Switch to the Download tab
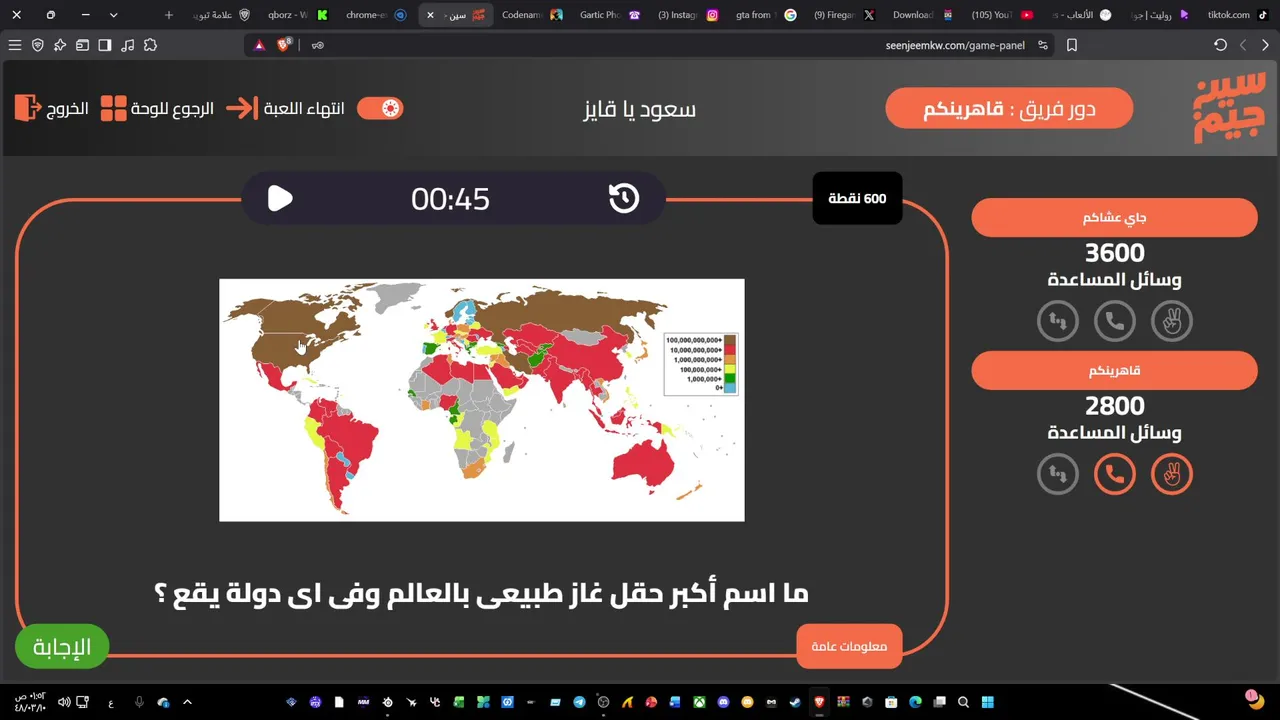The height and width of the screenshot is (720, 1280). [x=922, y=15]
